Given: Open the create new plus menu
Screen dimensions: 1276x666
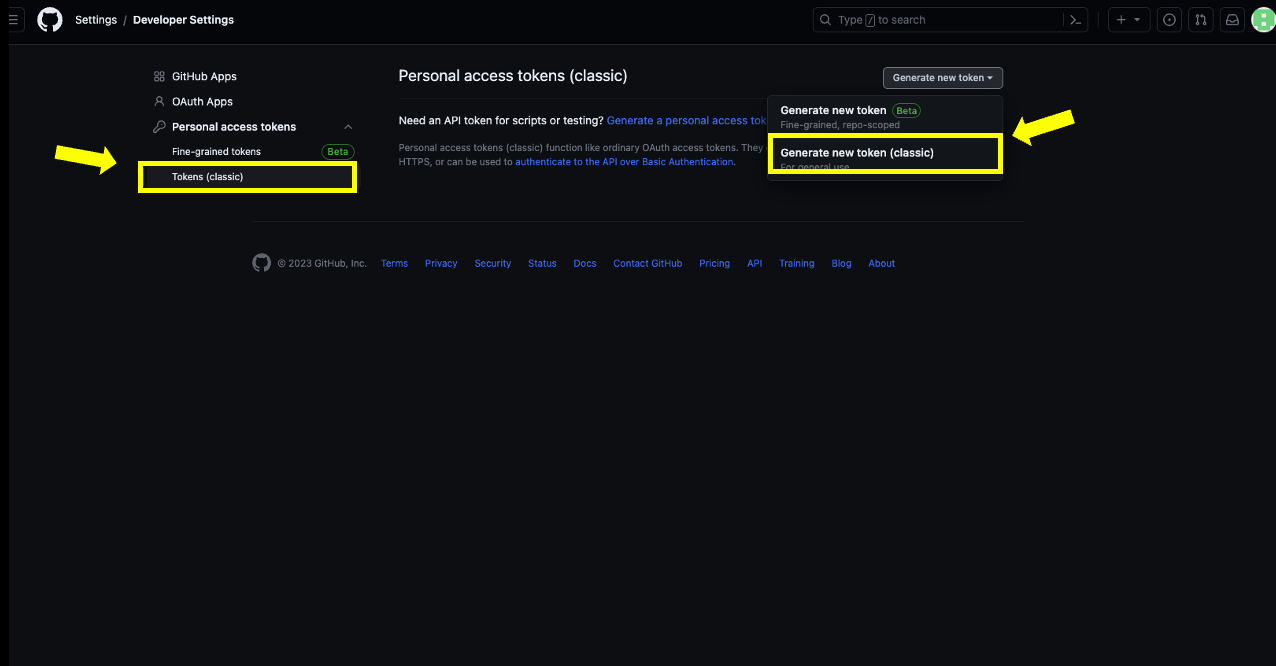Looking at the screenshot, I should tap(1129, 20).
